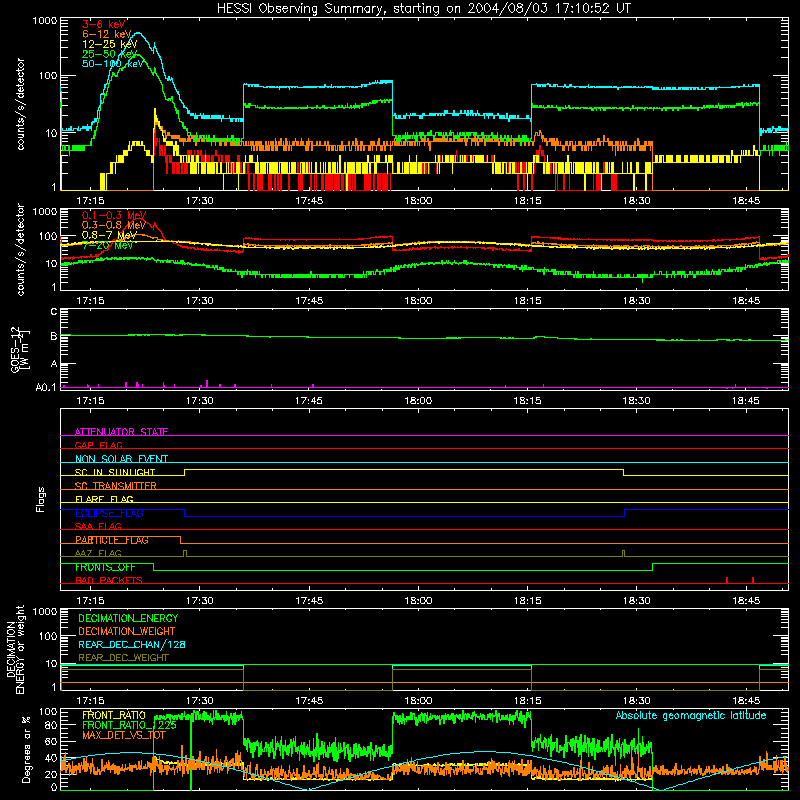Click the HESSI Observing Summary plot title
The height and width of the screenshot is (800, 800).
coord(424,8)
